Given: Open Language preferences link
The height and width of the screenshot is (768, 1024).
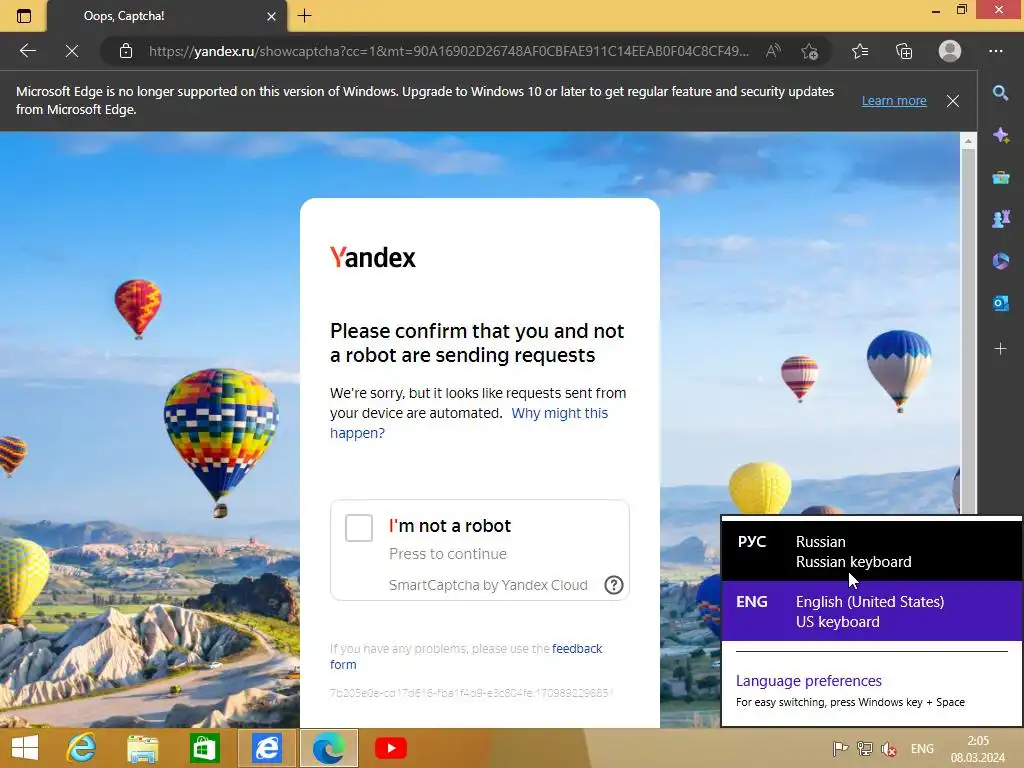Looking at the screenshot, I should [x=808, y=680].
